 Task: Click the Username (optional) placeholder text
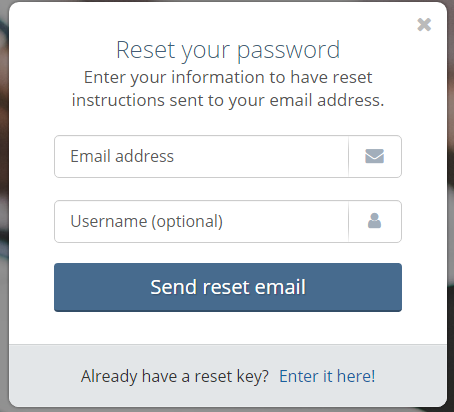coord(147,221)
